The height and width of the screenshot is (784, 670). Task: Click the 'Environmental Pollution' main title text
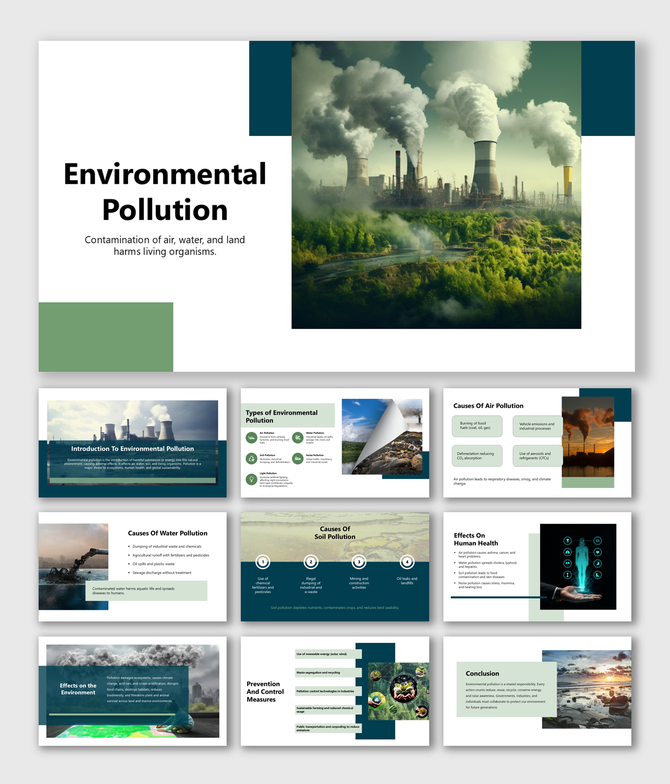[x=165, y=192]
